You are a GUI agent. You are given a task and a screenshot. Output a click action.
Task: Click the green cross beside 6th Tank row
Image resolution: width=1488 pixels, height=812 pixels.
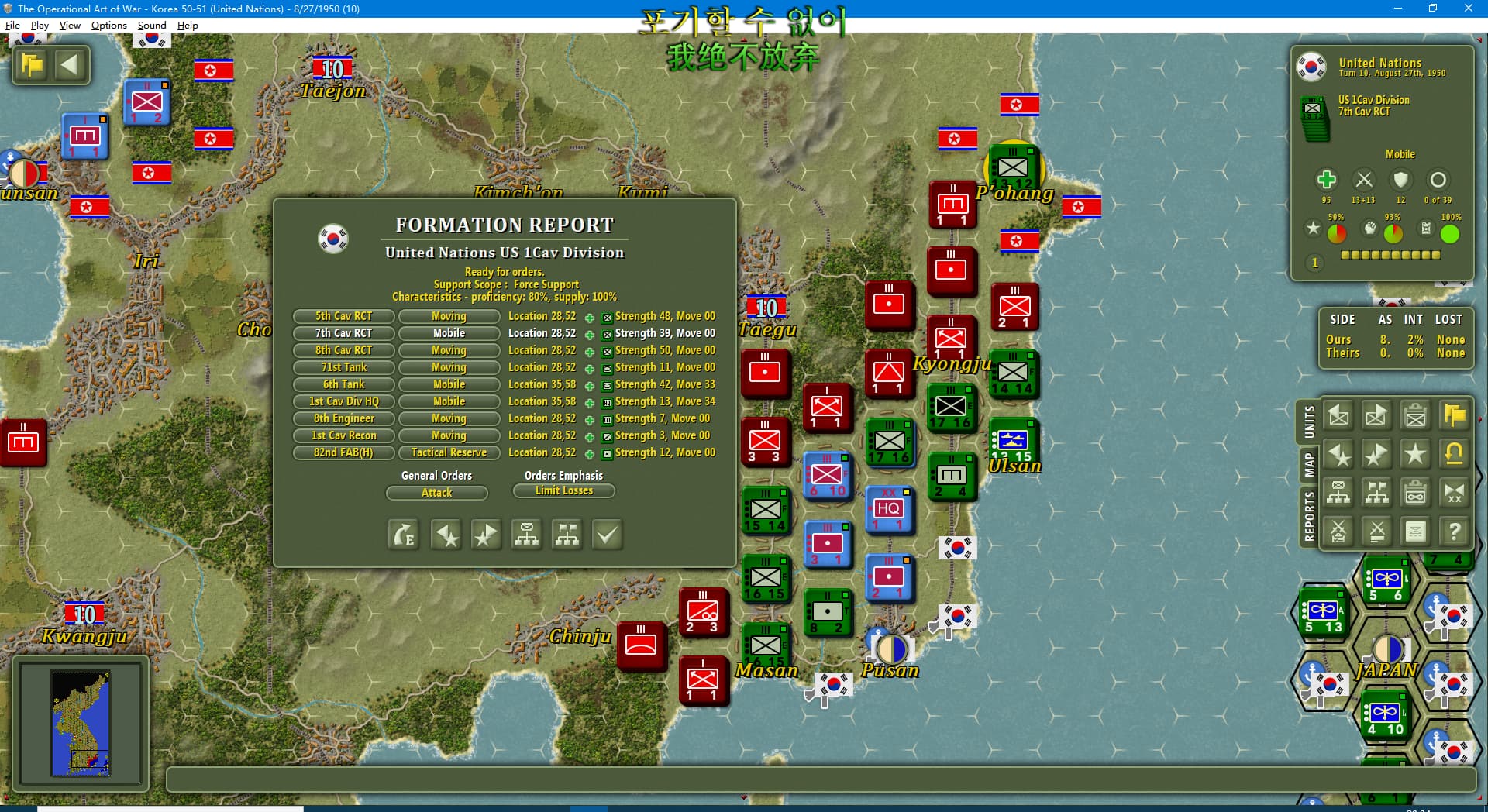click(x=590, y=386)
